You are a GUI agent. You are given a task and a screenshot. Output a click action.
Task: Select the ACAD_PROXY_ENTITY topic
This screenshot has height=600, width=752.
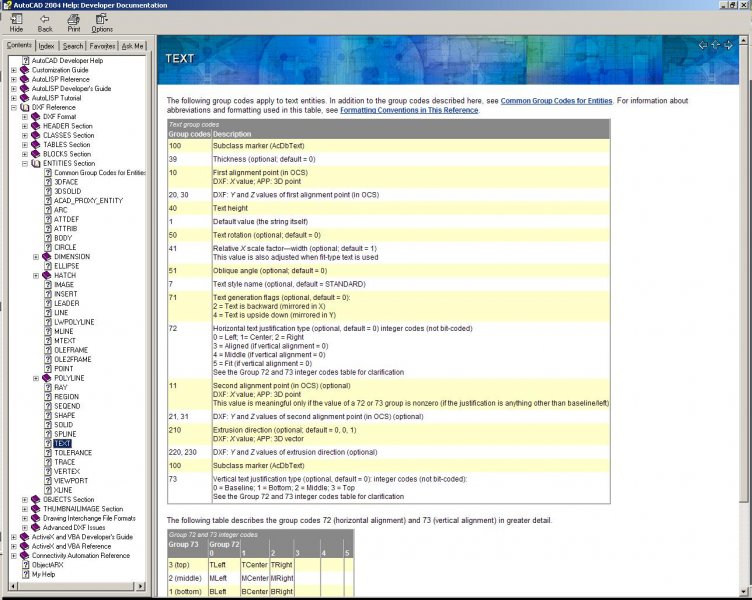pyautogui.click(x=88, y=200)
